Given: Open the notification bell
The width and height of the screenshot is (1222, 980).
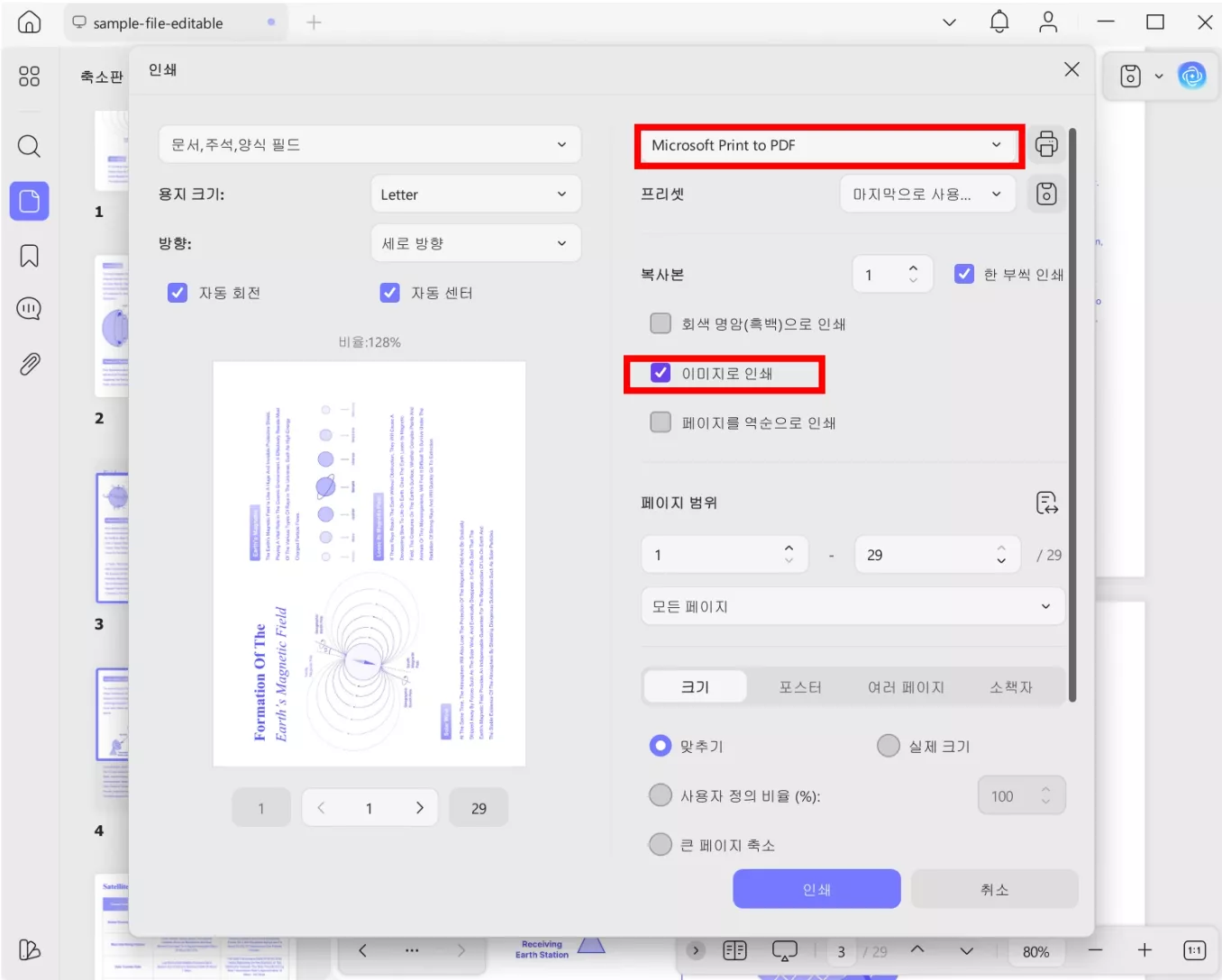Looking at the screenshot, I should (999, 23).
